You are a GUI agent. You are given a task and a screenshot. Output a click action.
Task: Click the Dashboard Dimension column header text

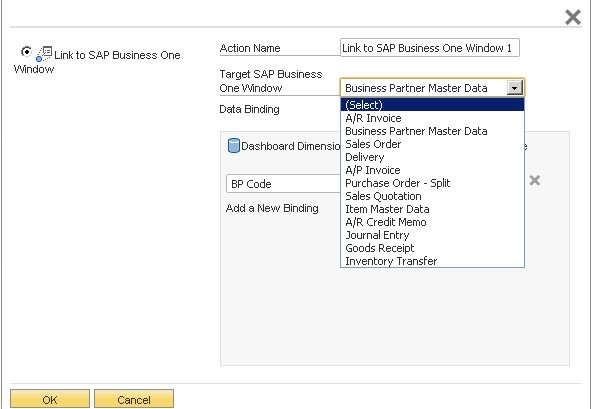coord(291,146)
